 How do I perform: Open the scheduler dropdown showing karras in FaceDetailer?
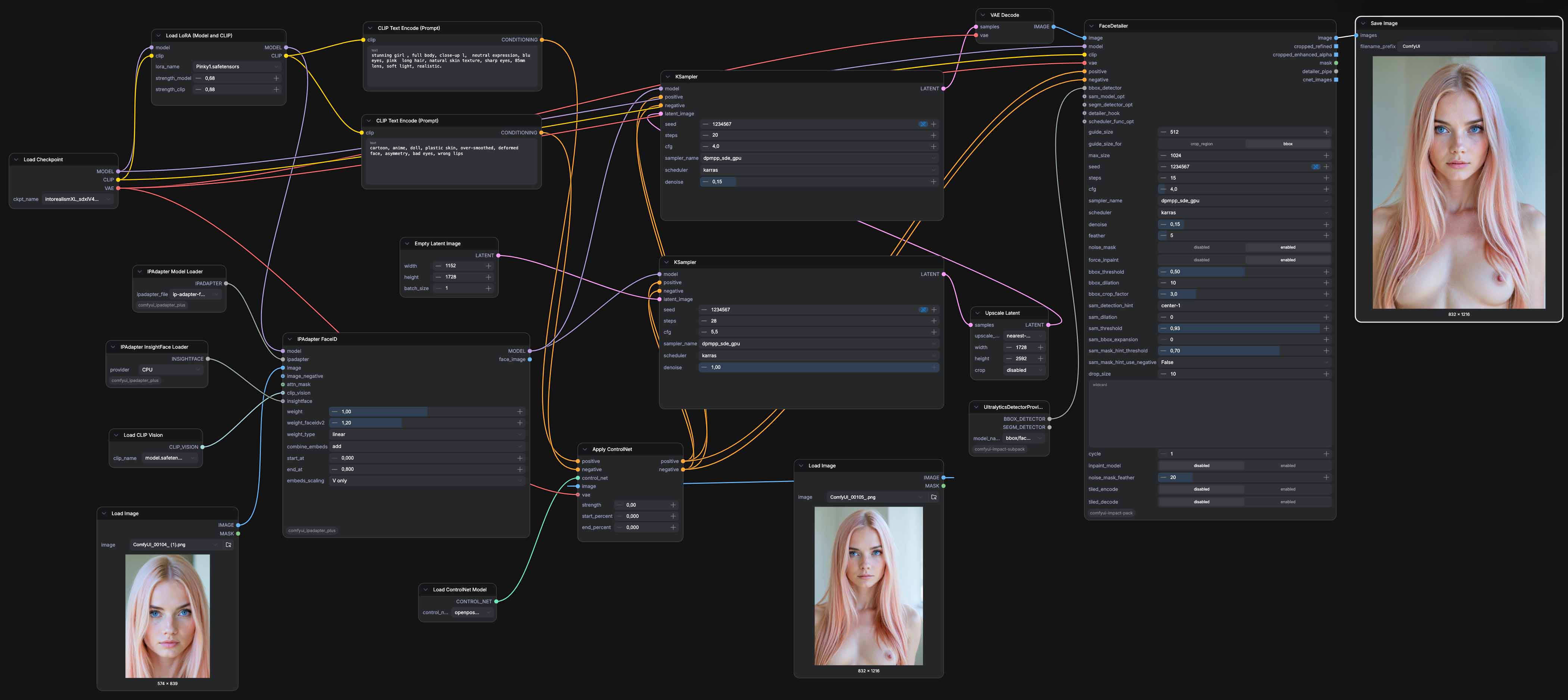[x=1245, y=212]
